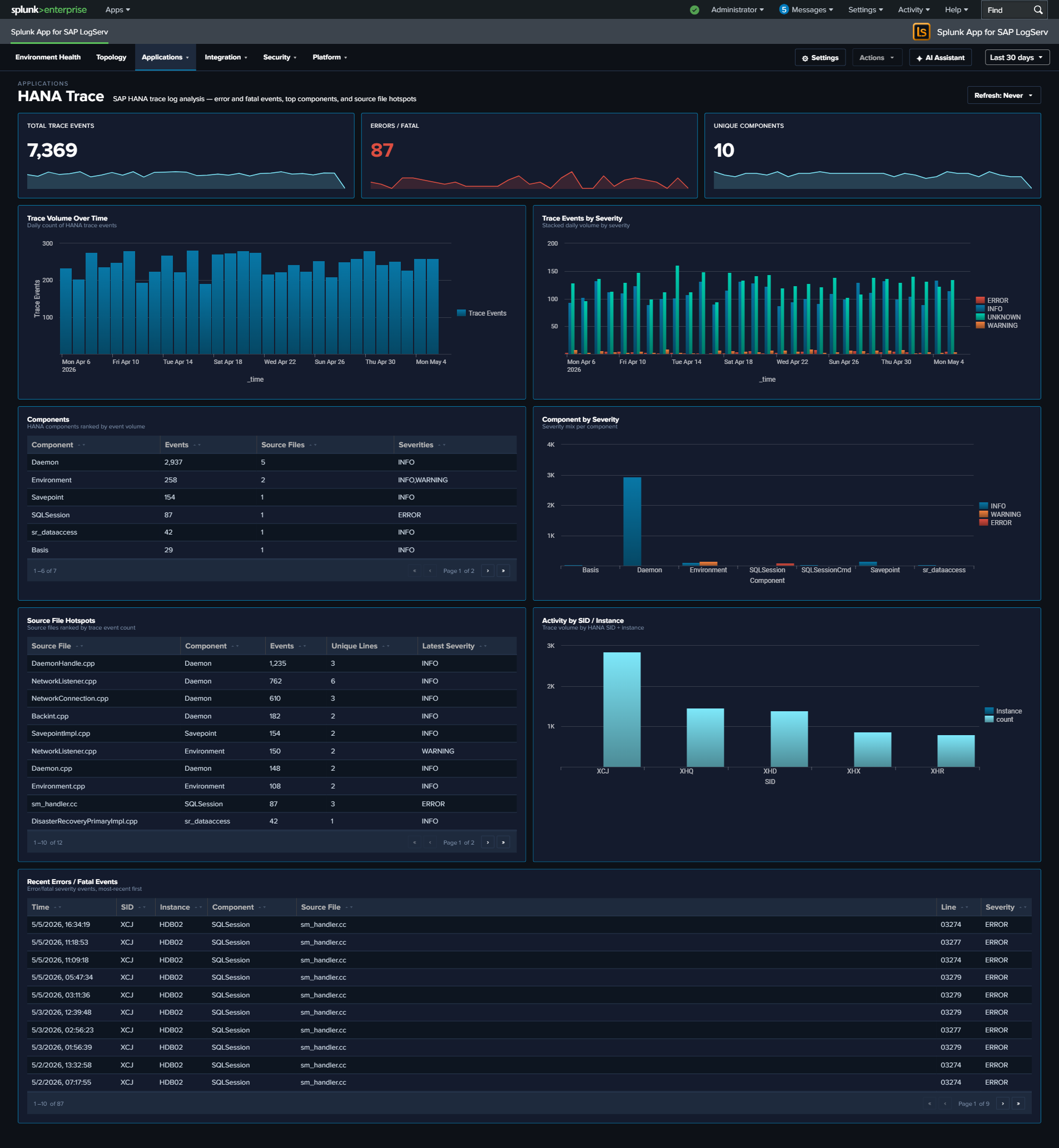Jump to first page of Recent Errors table
1059x1148 pixels.
coord(929,1104)
